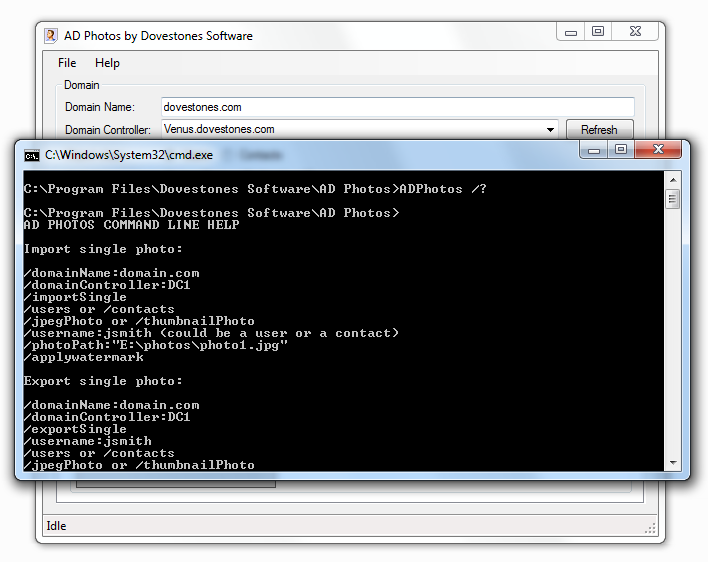This screenshot has height=562, width=708.
Task: Select the Domain Controller combo box text
Action: (x=219, y=129)
